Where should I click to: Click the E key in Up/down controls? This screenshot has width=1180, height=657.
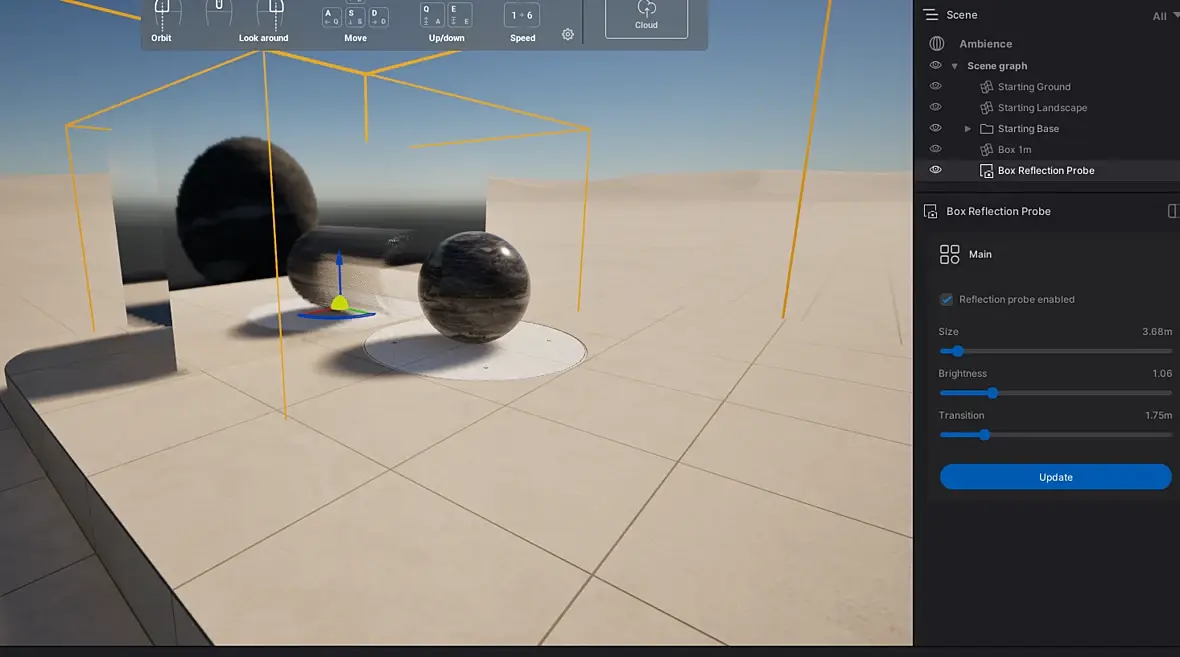pyautogui.click(x=459, y=14)
